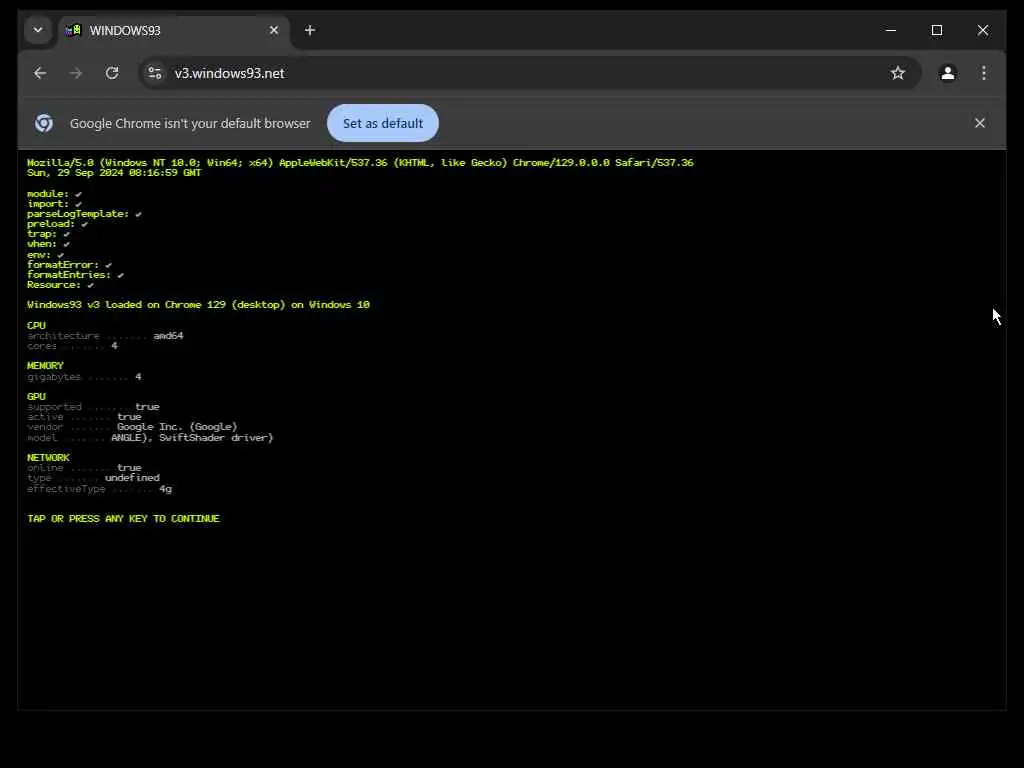Click 'Google Chrome isn't your default browser' message
Screen dimensions: 1024x768
click(190, 123)
